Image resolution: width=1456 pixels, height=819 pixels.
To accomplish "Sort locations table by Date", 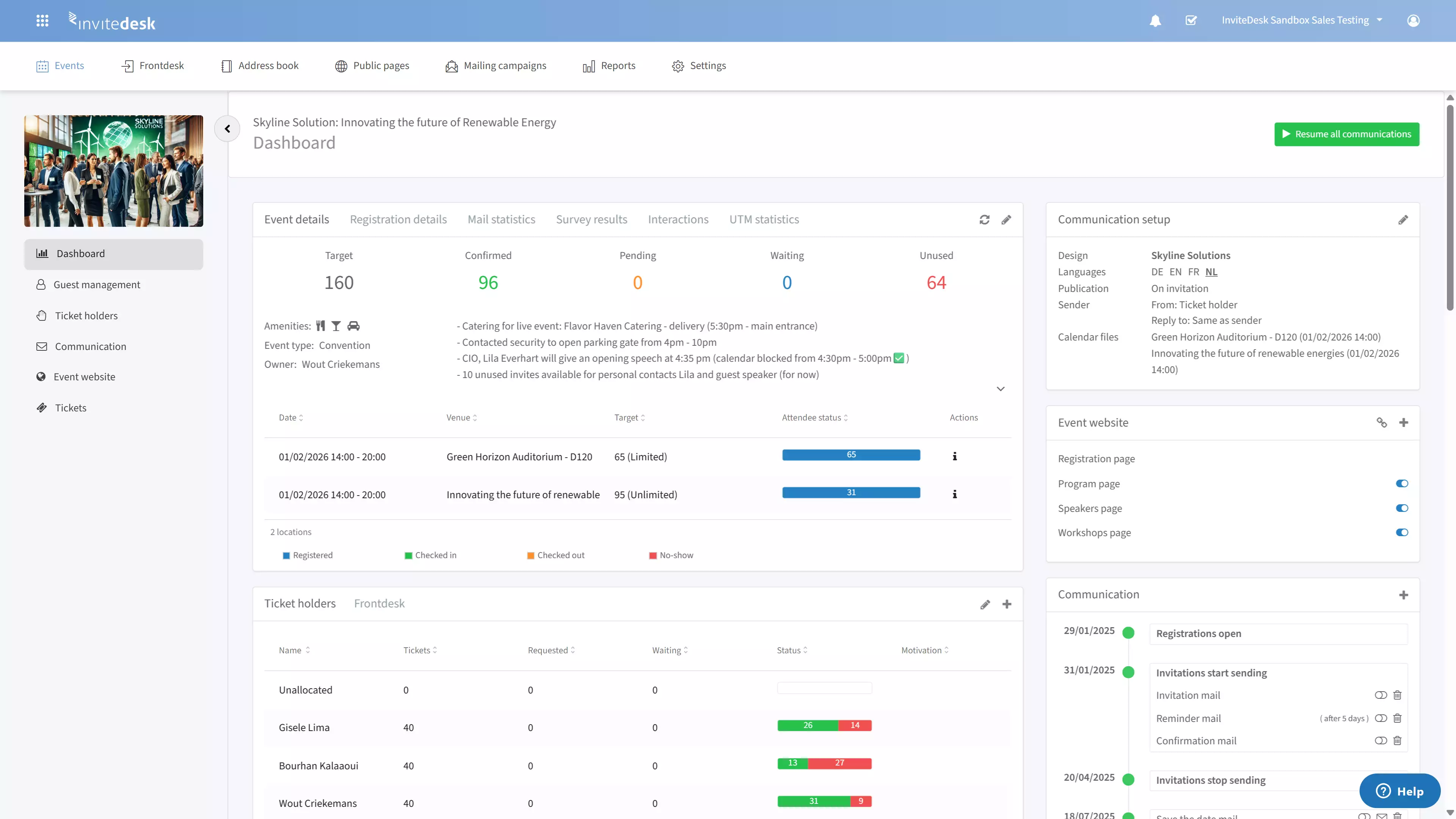I will (x=290, y=418).
